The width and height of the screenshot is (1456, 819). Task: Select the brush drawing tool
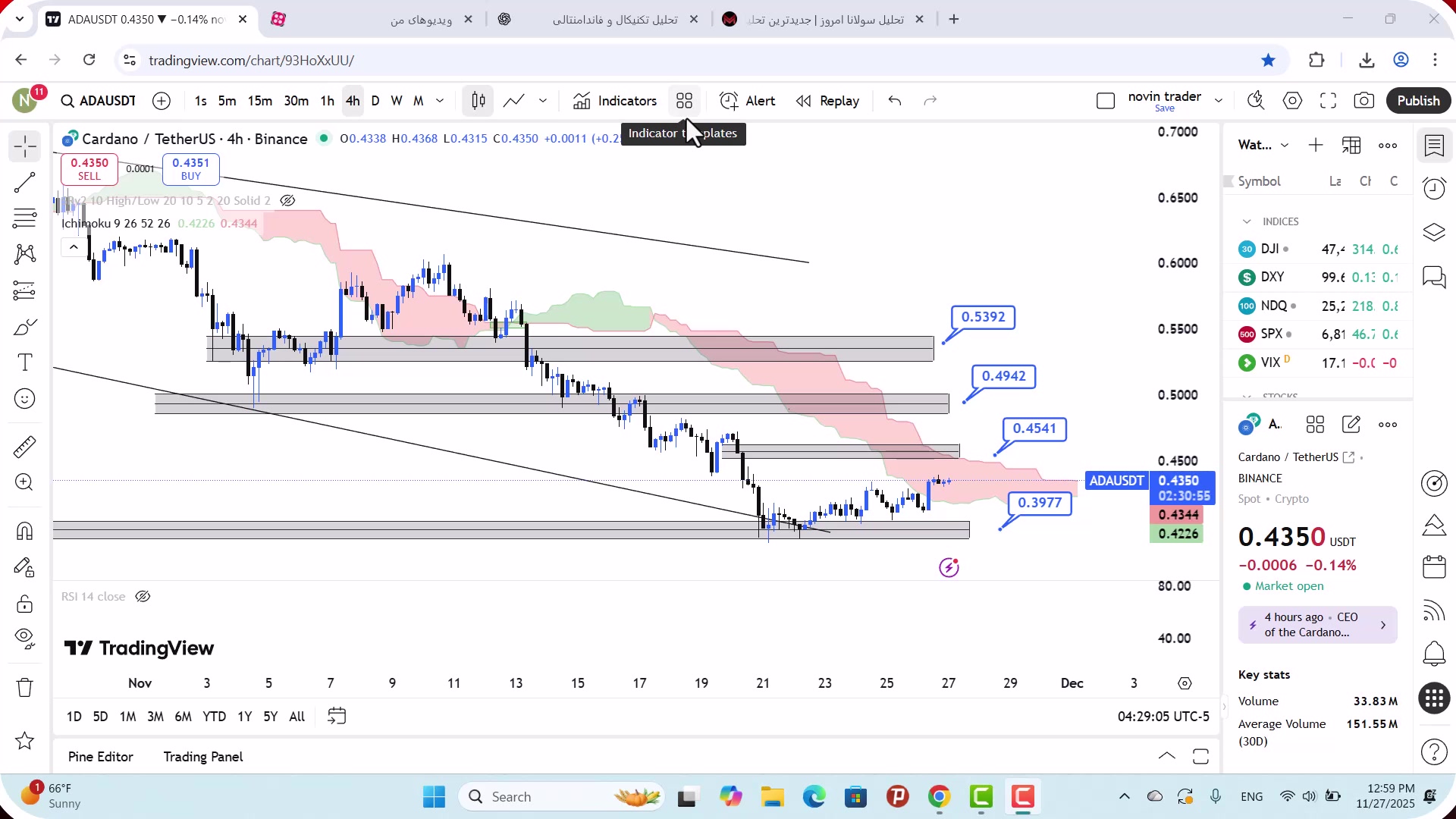[25, 327]
